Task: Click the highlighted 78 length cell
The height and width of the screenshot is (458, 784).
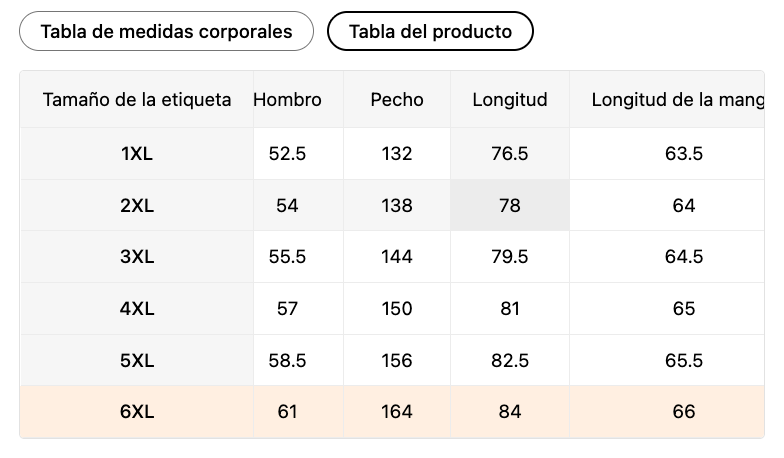Action: click(x=510, y=205)
